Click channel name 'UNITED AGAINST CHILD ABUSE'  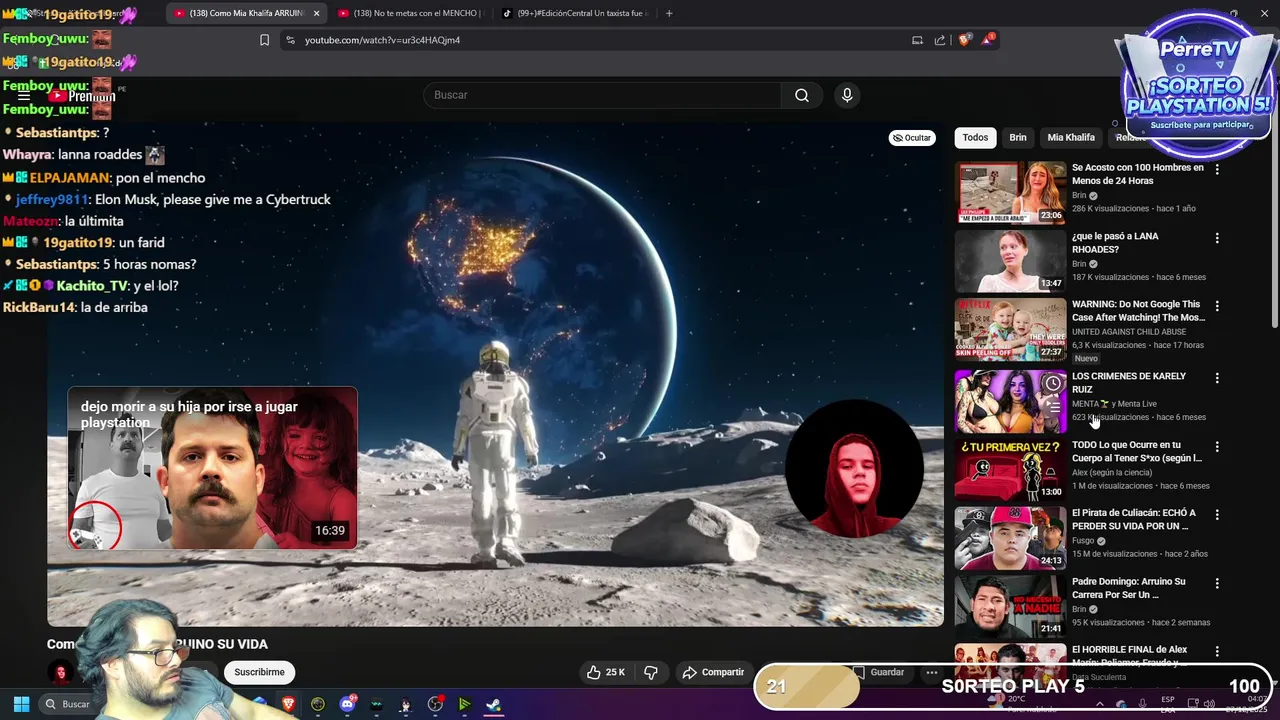coord(1129,332)
